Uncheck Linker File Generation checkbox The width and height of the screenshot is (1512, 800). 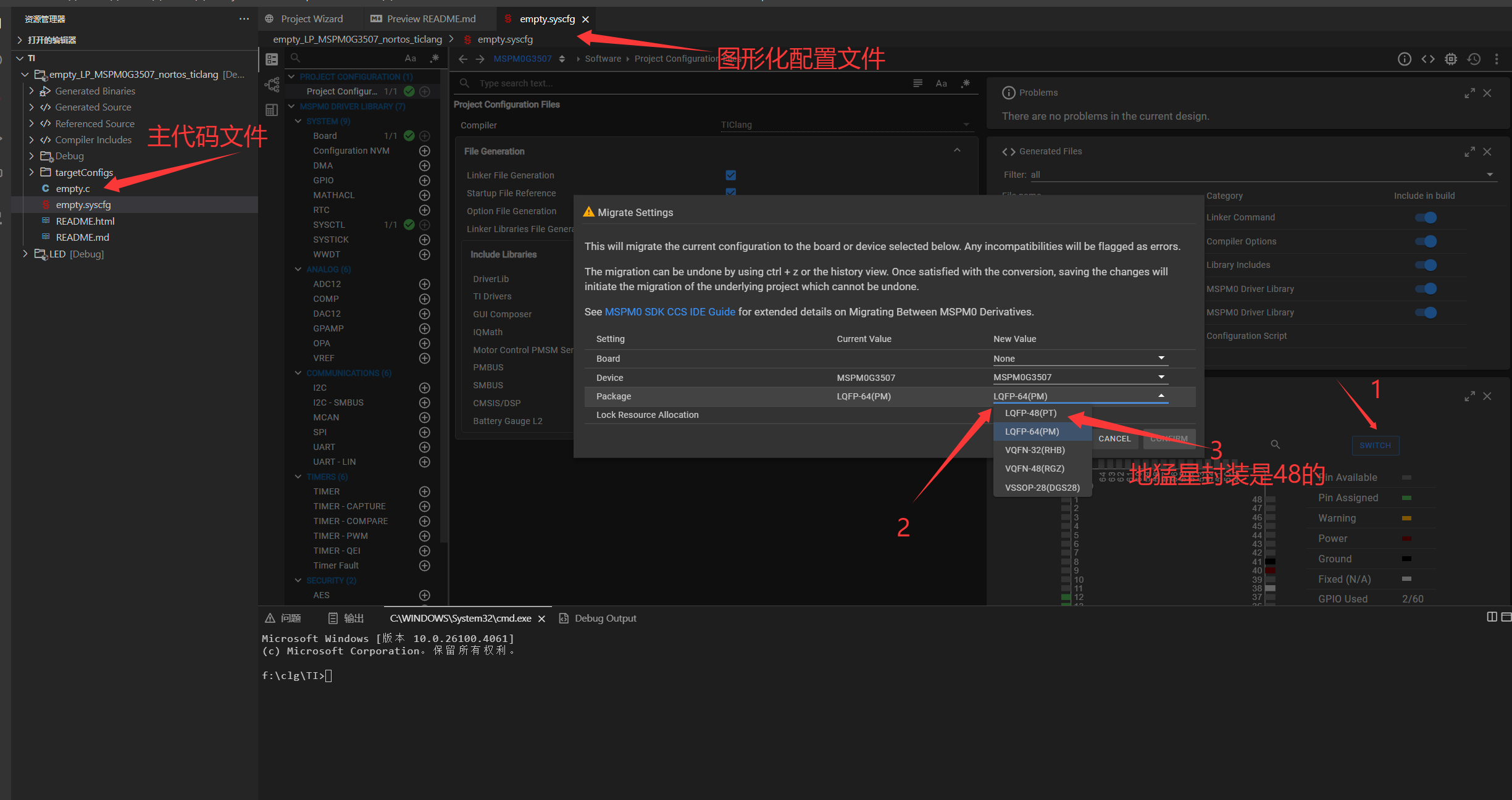tap(731, 175)
